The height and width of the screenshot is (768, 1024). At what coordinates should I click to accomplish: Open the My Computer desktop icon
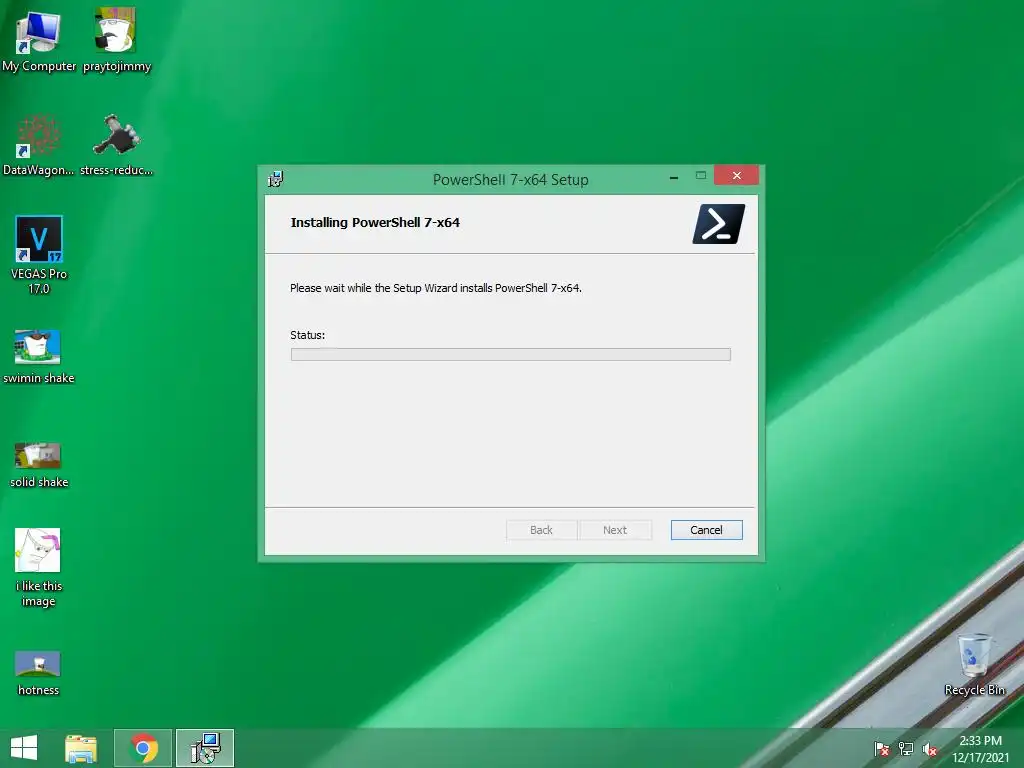tap(39, 40)
